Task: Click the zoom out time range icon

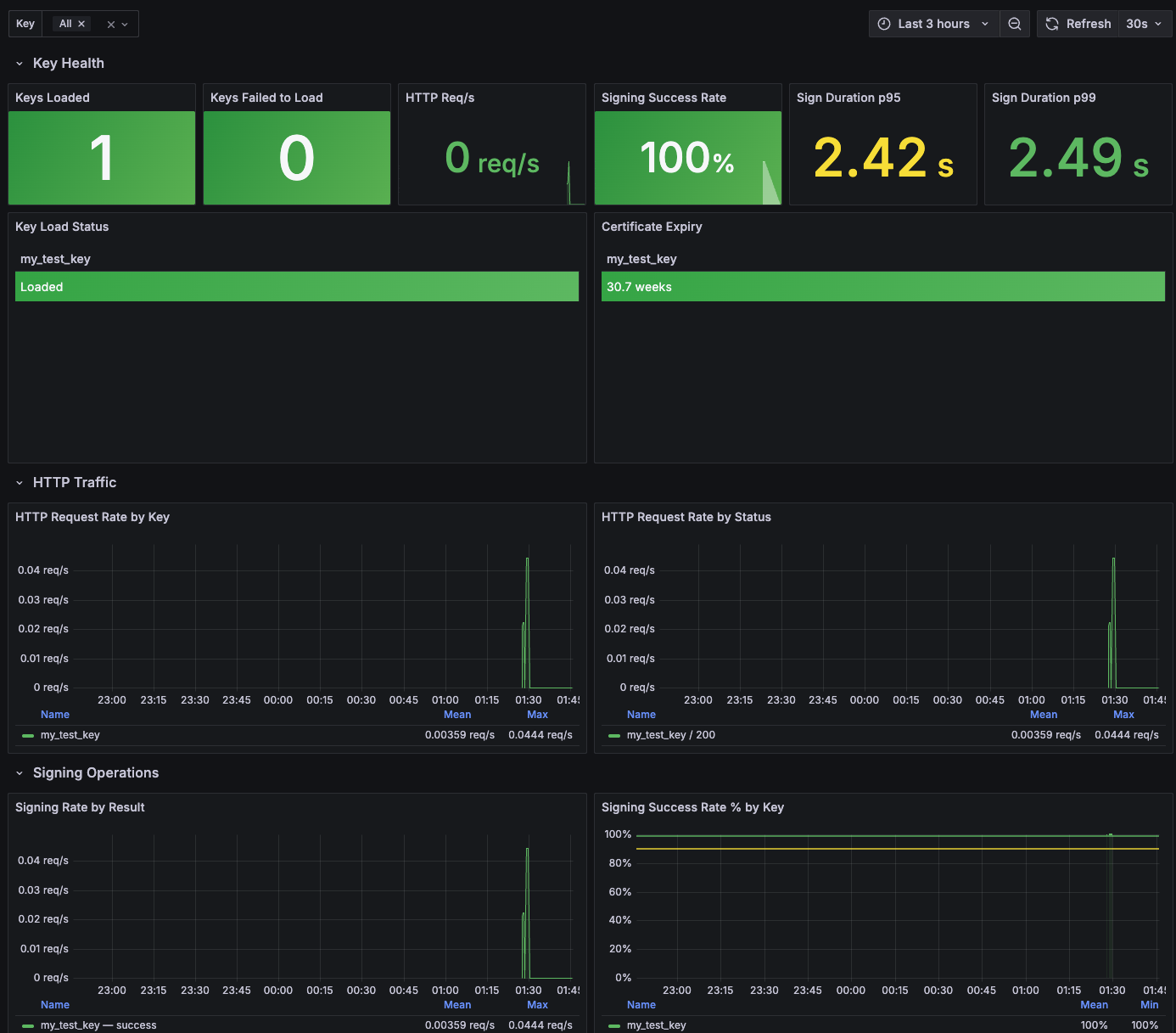Action: tap(1014, 24)
